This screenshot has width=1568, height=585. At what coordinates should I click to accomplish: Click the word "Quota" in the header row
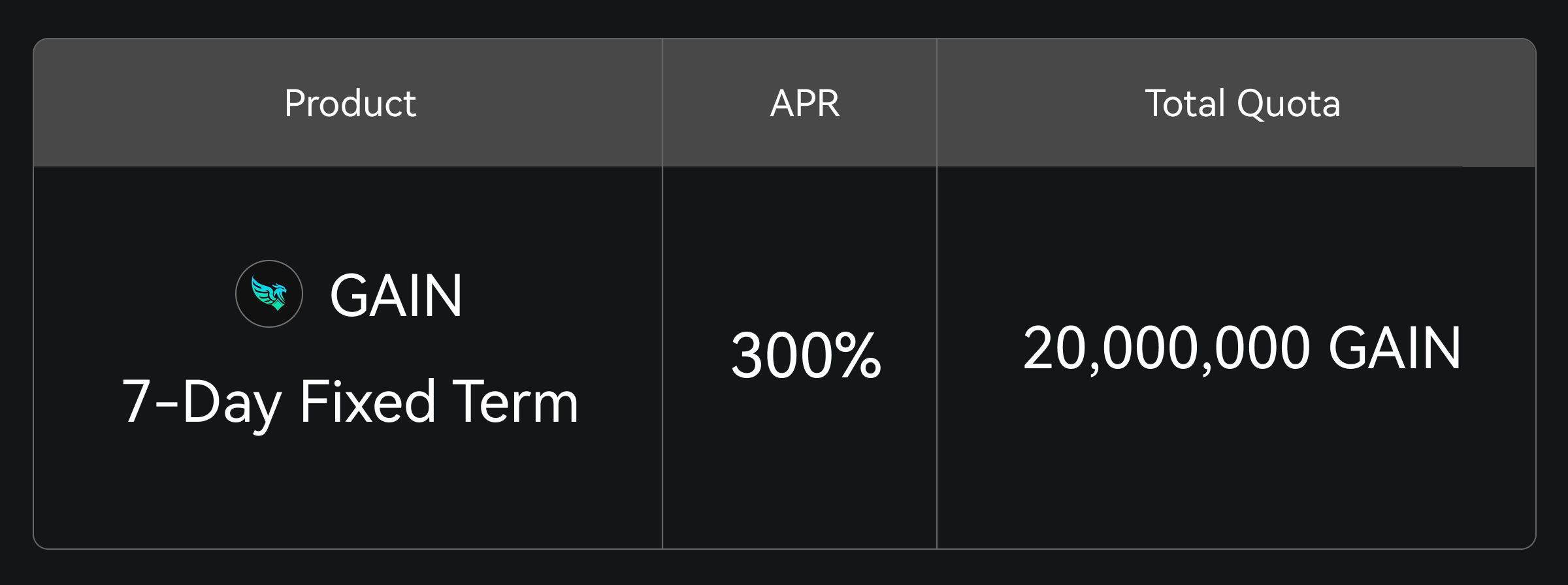[1288, 103]
